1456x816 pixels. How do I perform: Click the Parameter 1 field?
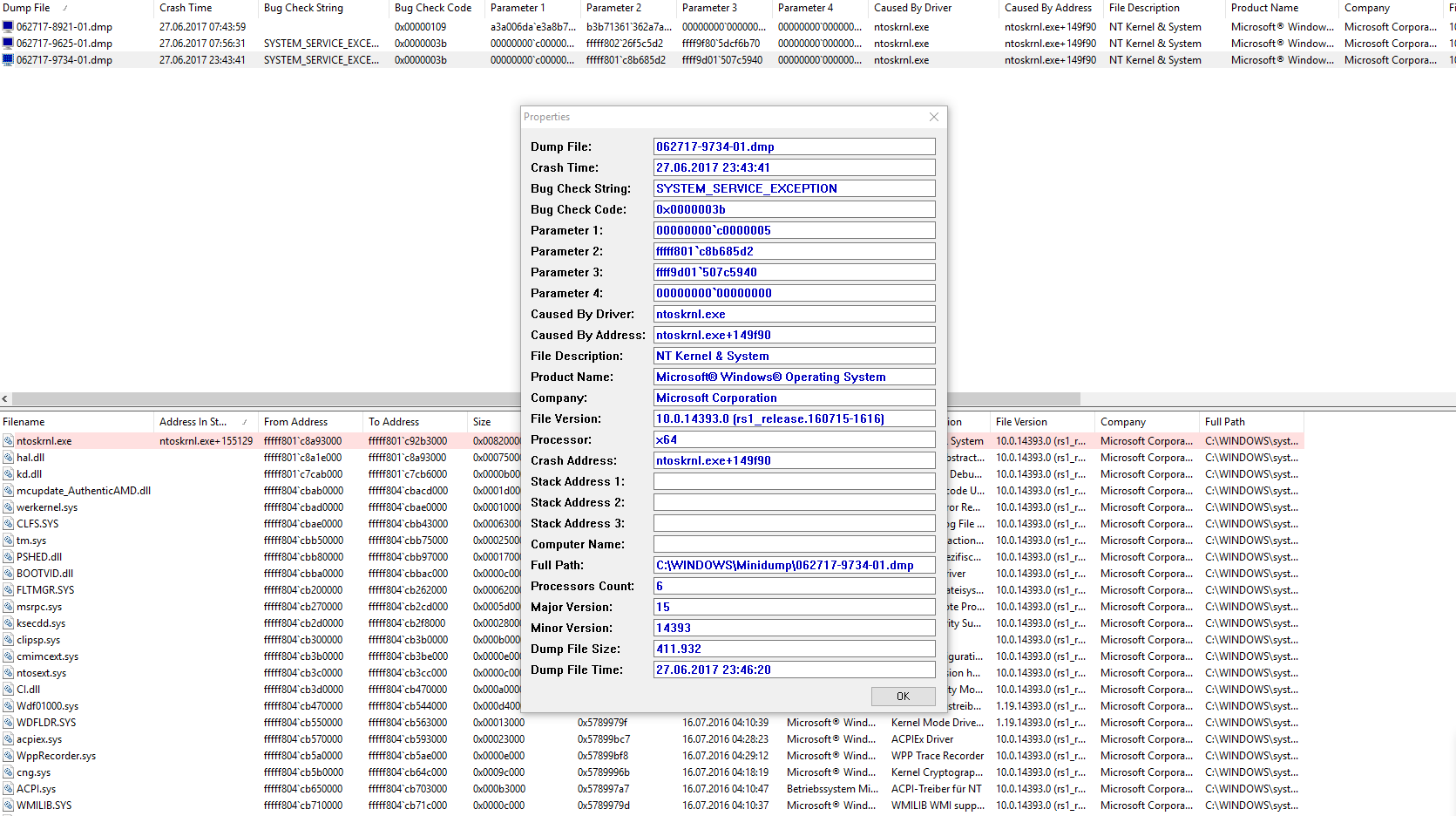click(795, 230)
